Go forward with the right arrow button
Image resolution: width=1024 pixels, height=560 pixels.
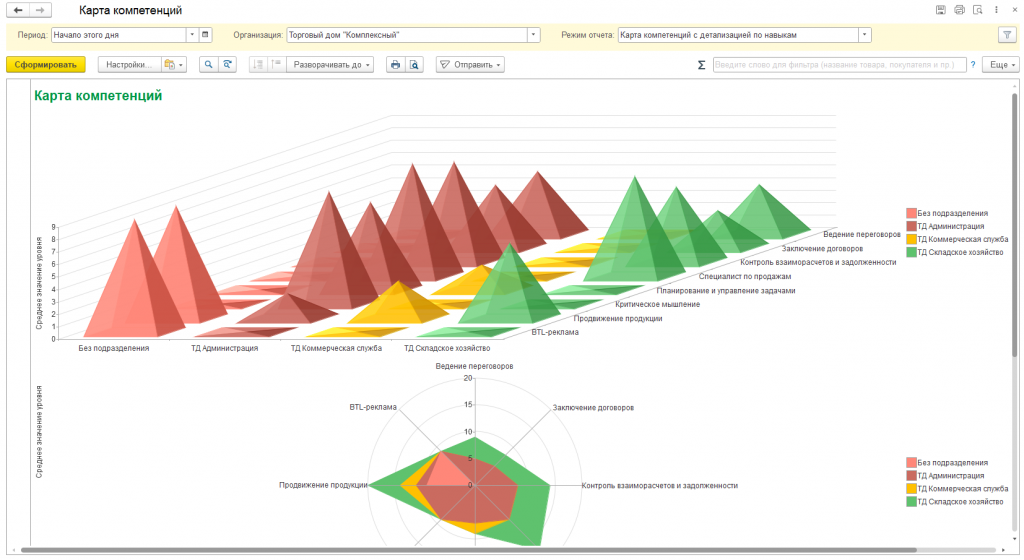40,10
